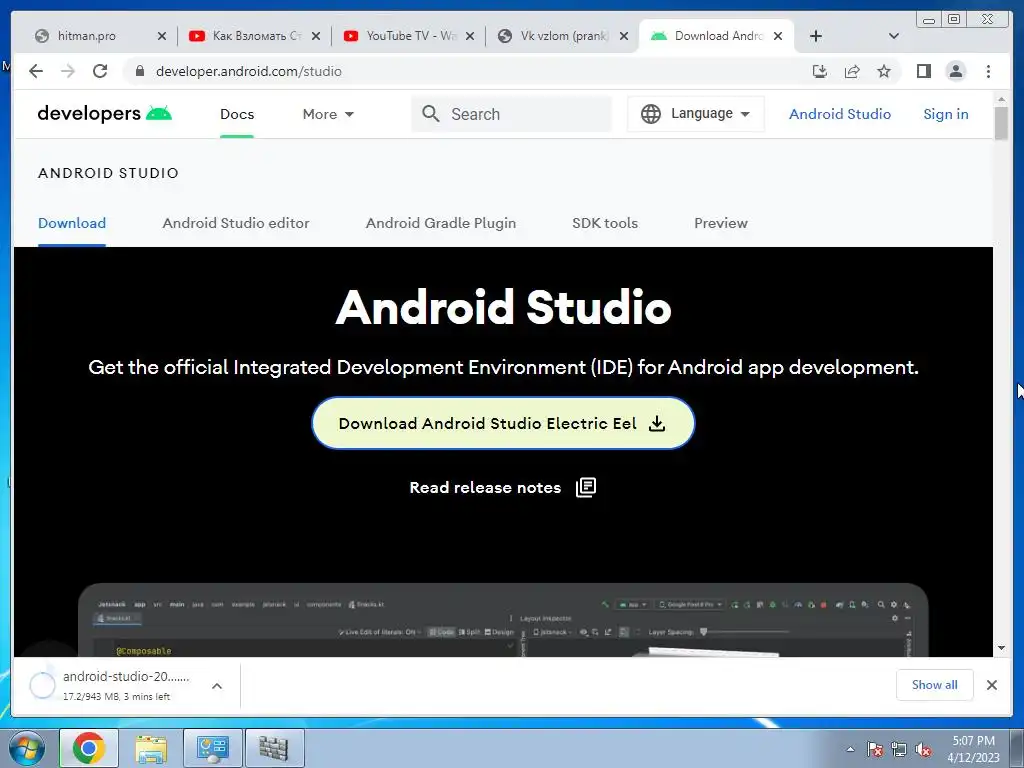Close the hitman.pro tab

(162, 36)
